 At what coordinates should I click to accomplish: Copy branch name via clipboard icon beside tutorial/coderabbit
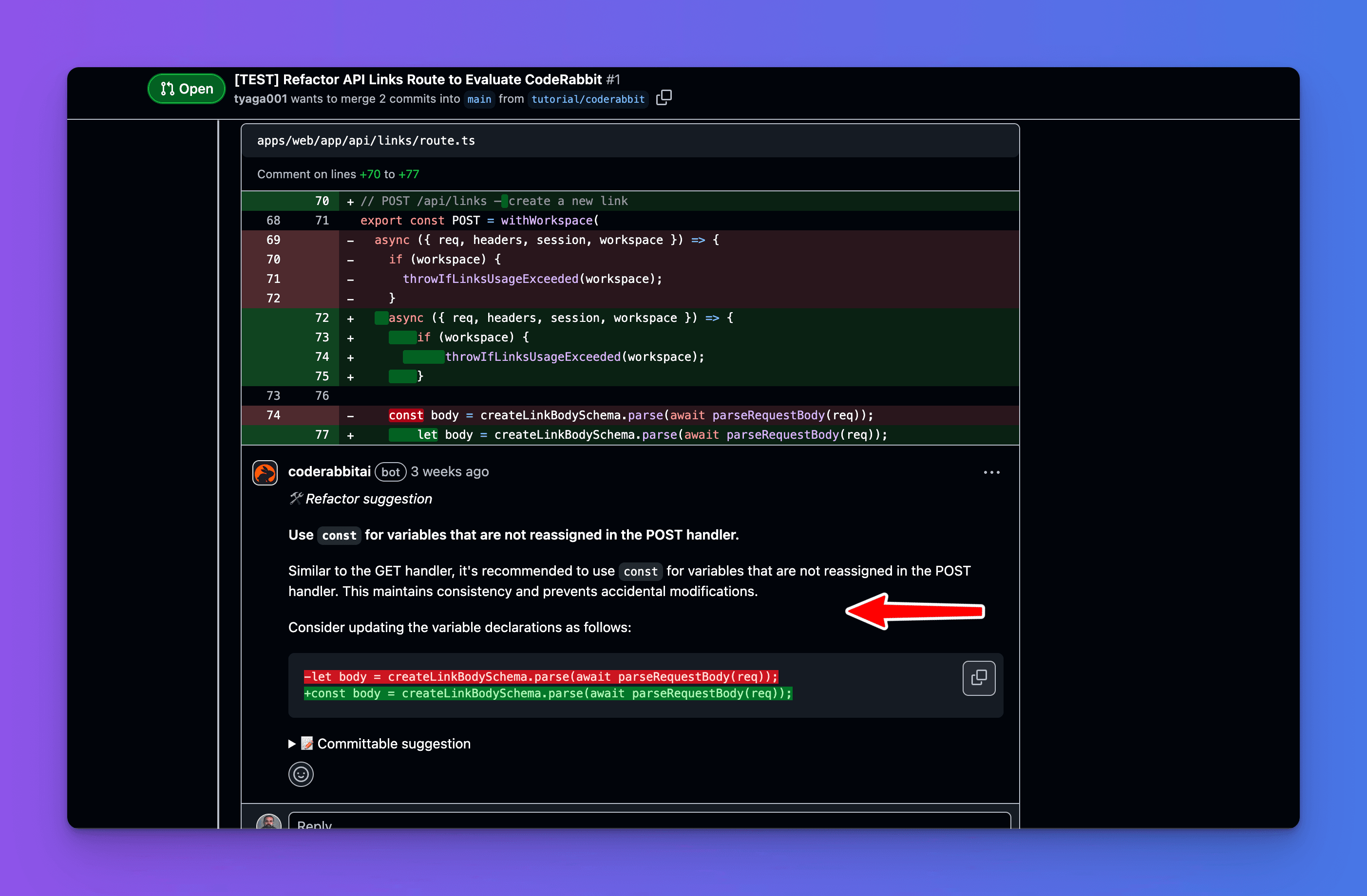(x=664, y=98)
